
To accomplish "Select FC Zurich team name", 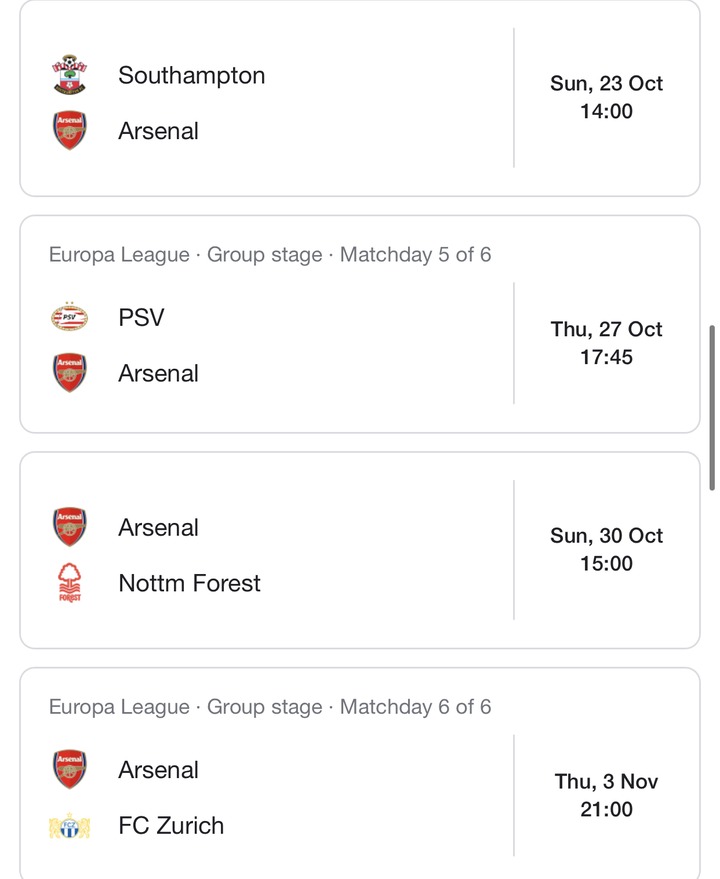I will pyautogui.click(x=171, y=826).
